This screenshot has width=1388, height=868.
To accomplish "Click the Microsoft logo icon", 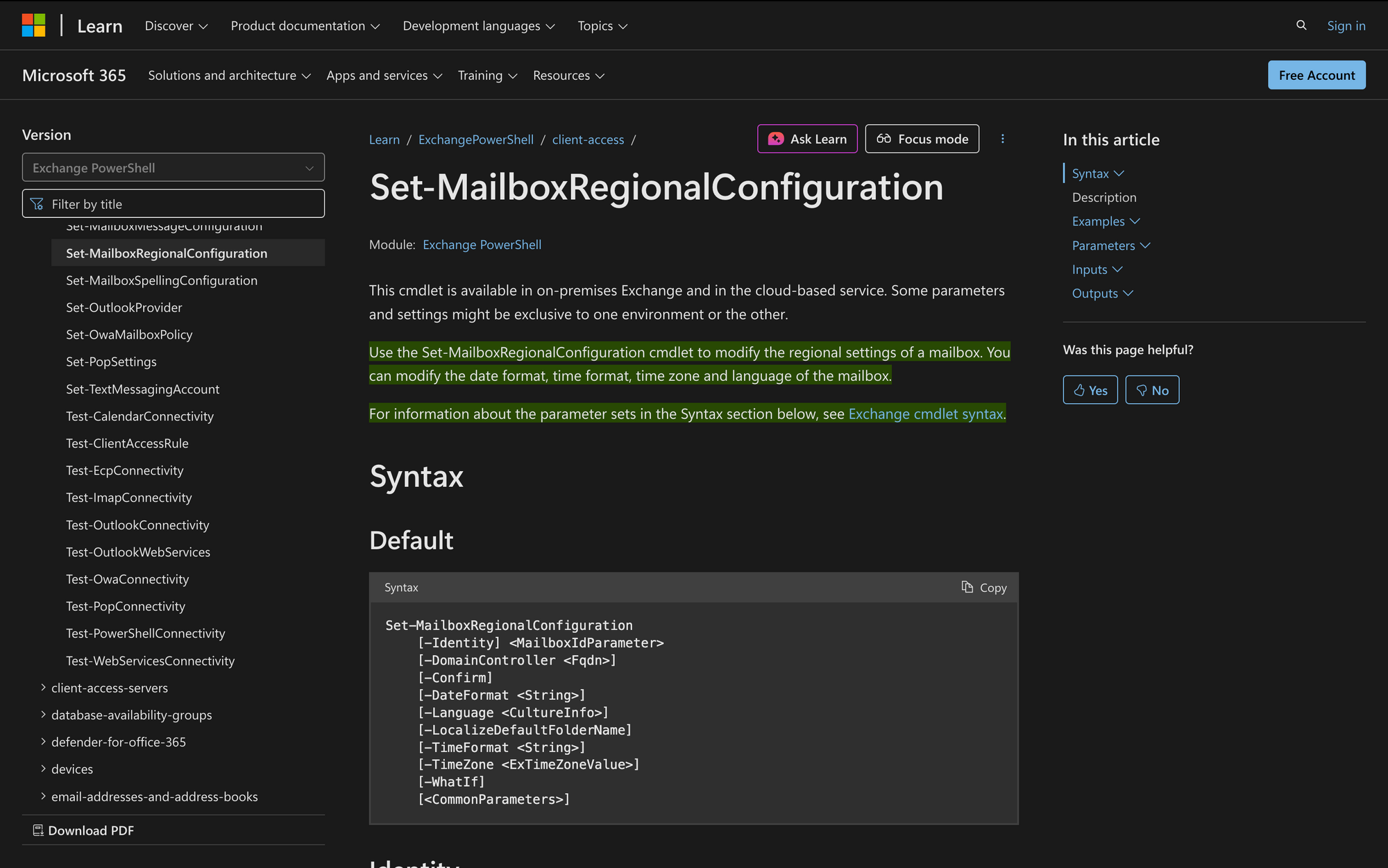I will point(33,26).
